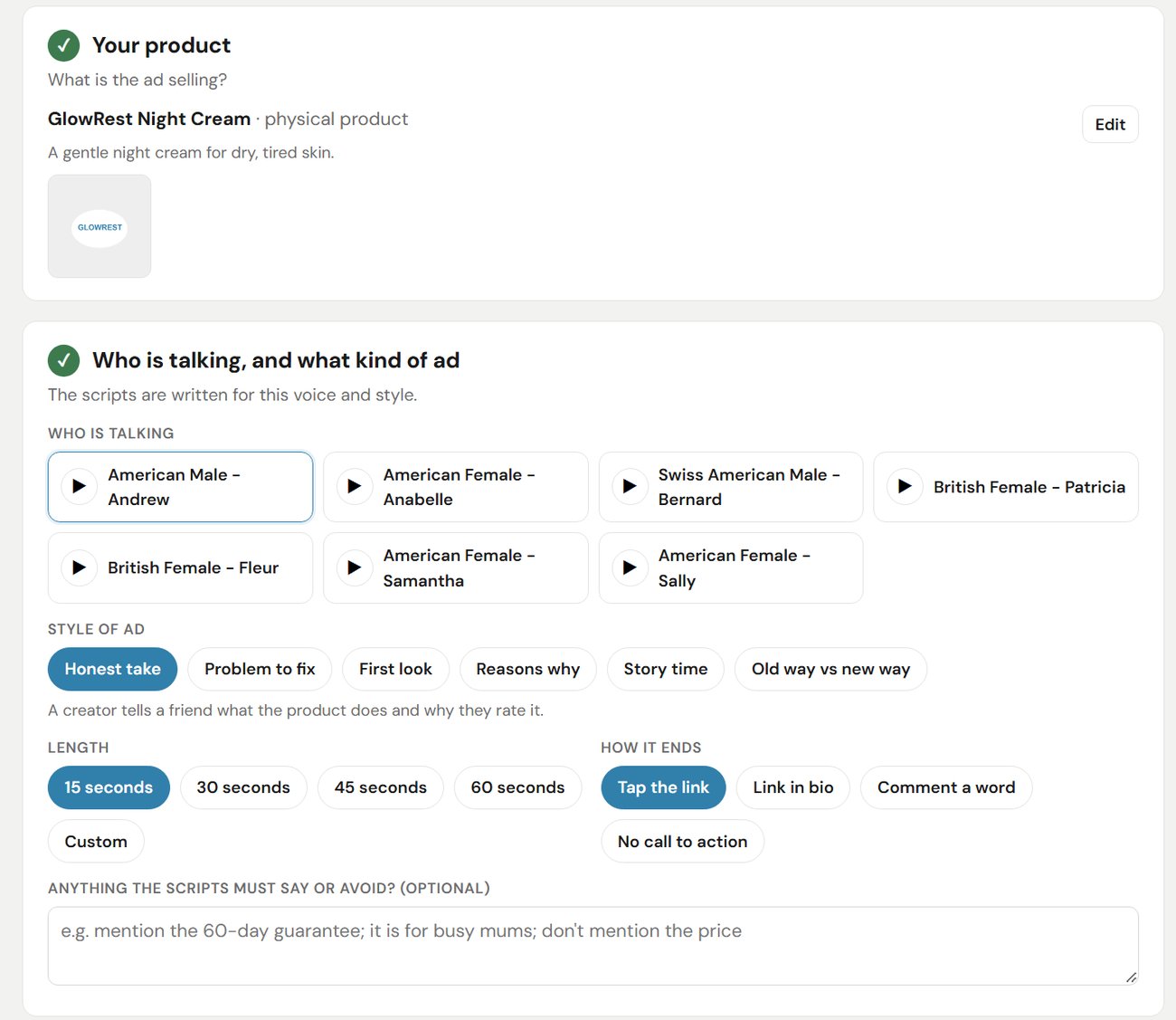Click the green checkmark beside 'Your product'
The image size is (1176, 1020).
coord(63,45)
